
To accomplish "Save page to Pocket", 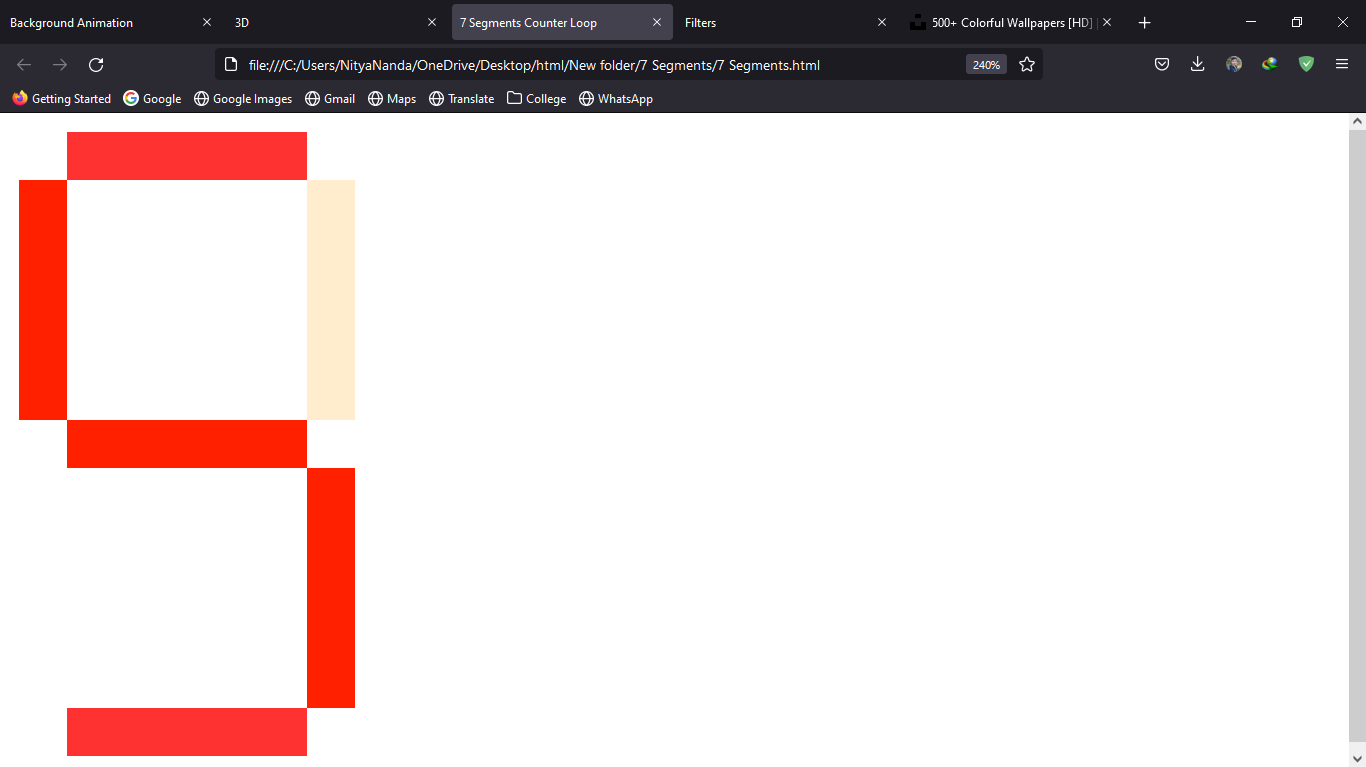I will click(1161, 64).
